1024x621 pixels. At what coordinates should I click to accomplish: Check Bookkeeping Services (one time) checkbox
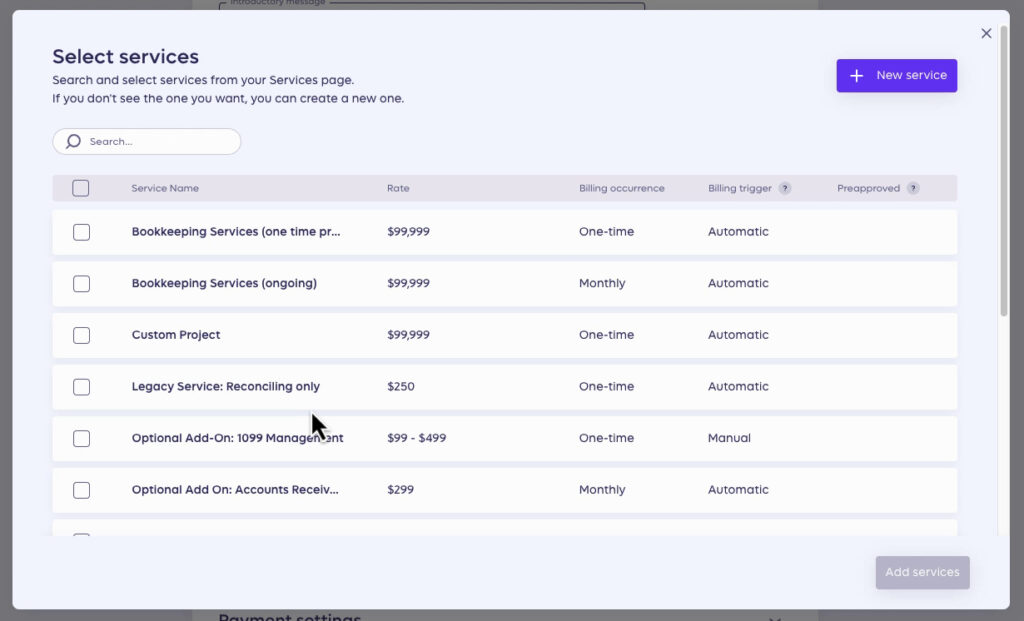pos(81,231)
